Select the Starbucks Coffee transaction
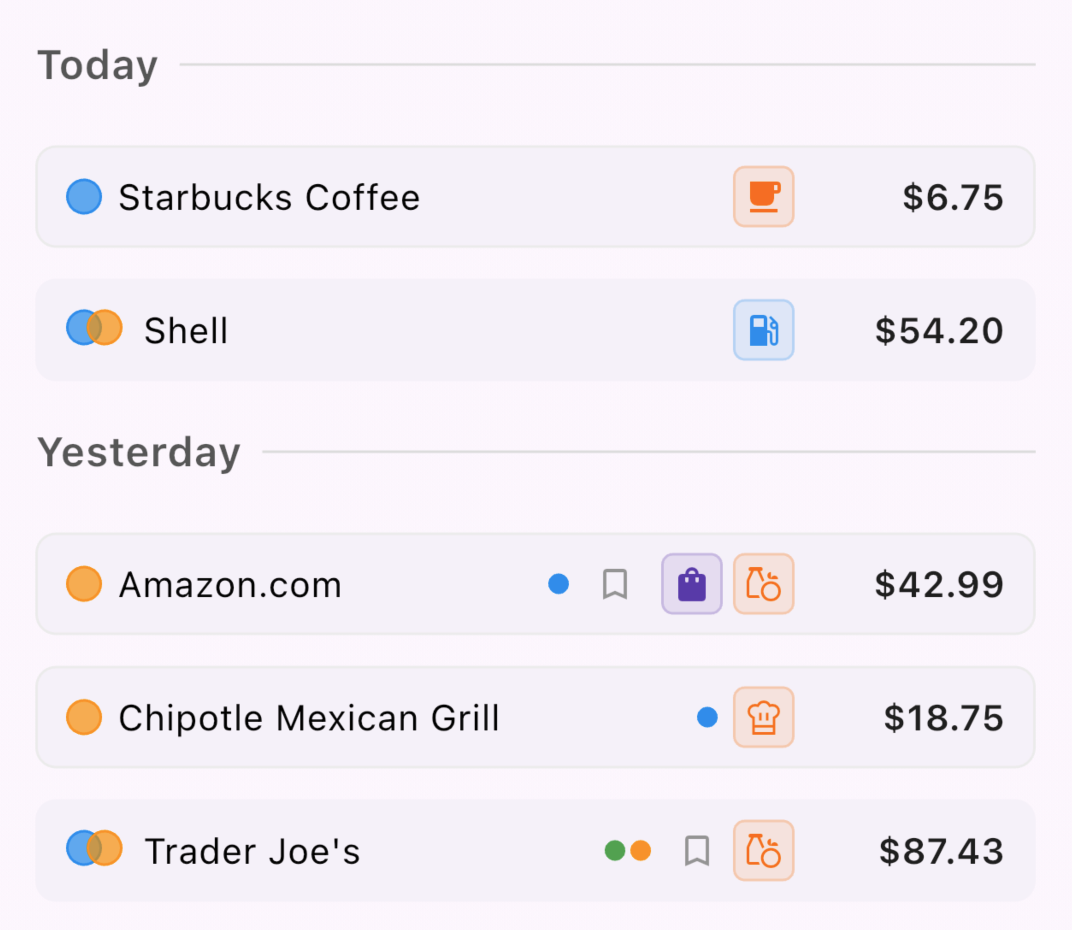Viewport: 1072px width, 930px height. click(x=400, y=196)
